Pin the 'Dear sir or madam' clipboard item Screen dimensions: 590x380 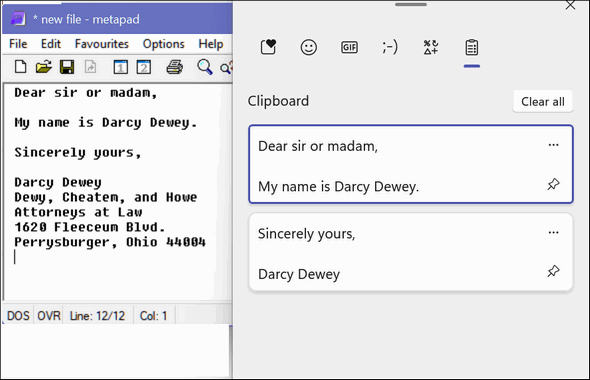click(x=553, y=184)
